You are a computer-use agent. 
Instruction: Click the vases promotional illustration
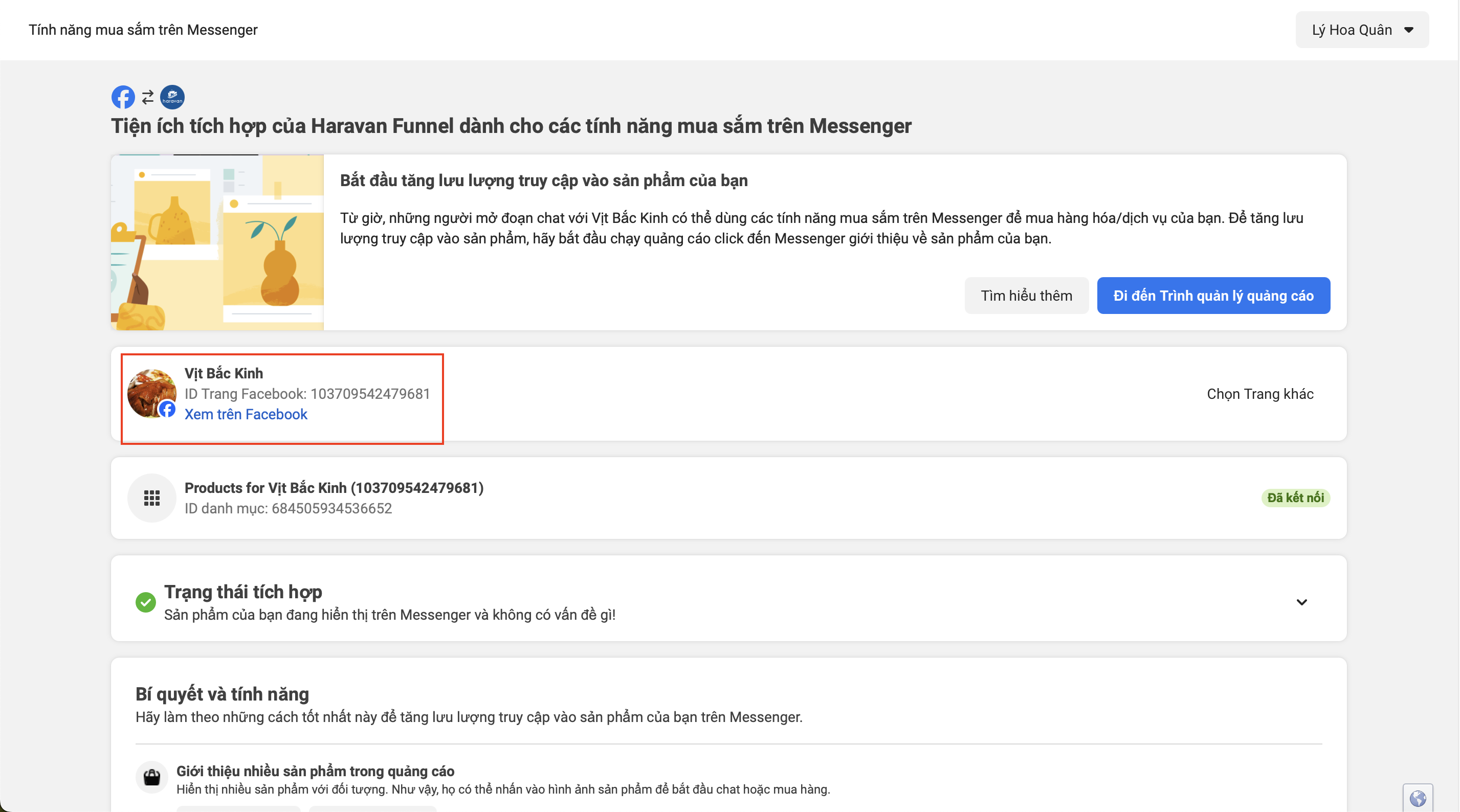(217, 242)
